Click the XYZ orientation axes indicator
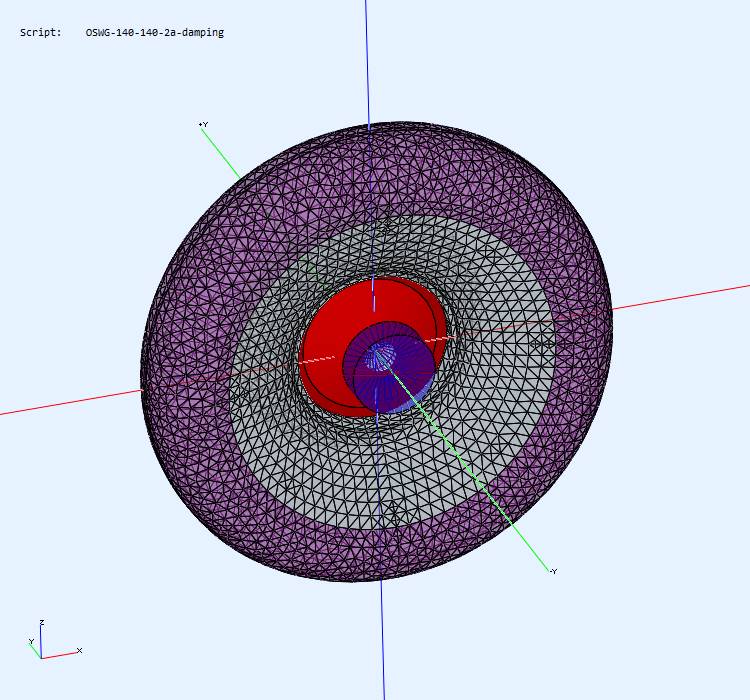The image size is (750, 700). [55, 640]
